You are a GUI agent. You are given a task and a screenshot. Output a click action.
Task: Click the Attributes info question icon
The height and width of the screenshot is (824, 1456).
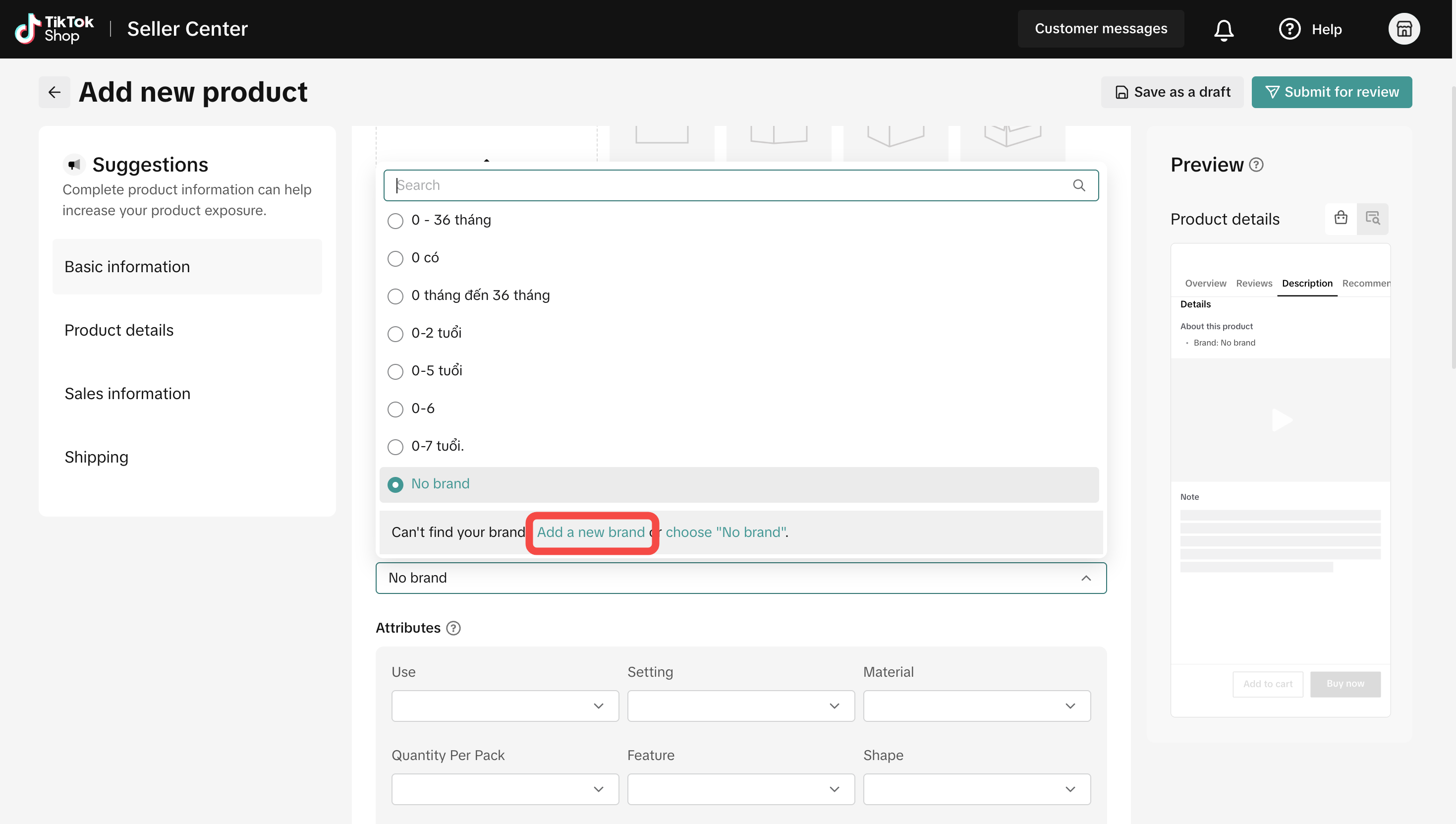pos(453,628)
